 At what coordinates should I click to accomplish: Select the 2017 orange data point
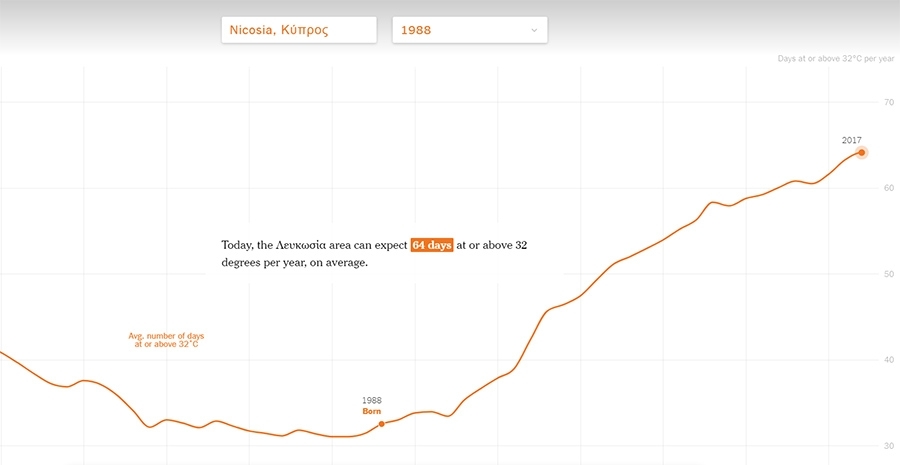[861, 152]
